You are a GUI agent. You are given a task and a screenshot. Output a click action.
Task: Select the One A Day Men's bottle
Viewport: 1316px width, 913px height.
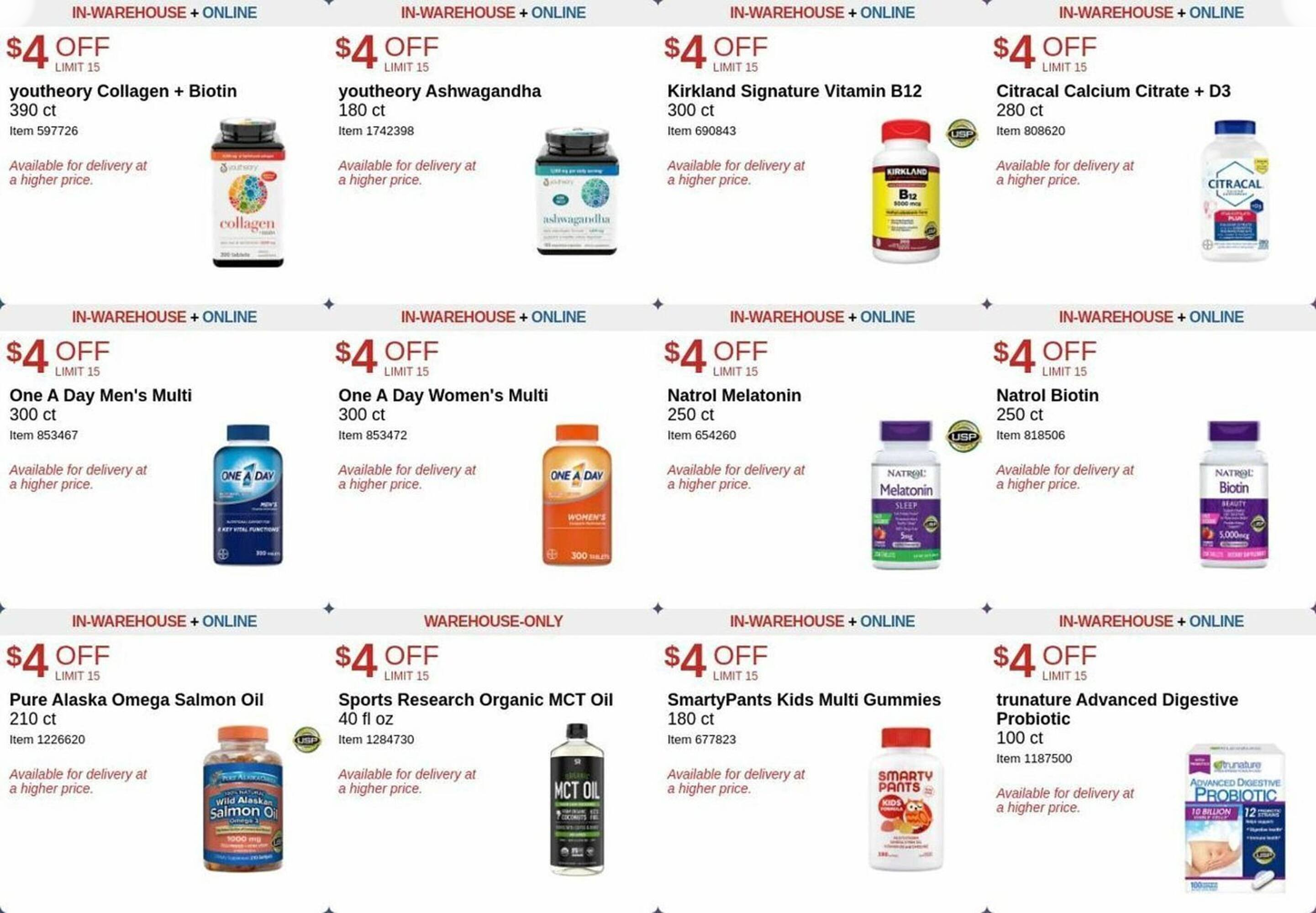pos(248,495)
